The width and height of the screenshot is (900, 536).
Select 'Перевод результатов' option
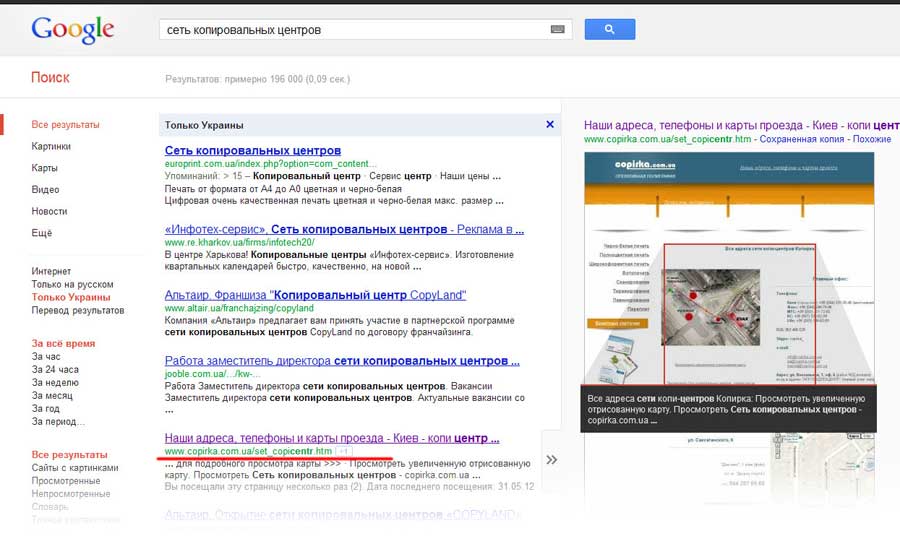click(77, 310)
